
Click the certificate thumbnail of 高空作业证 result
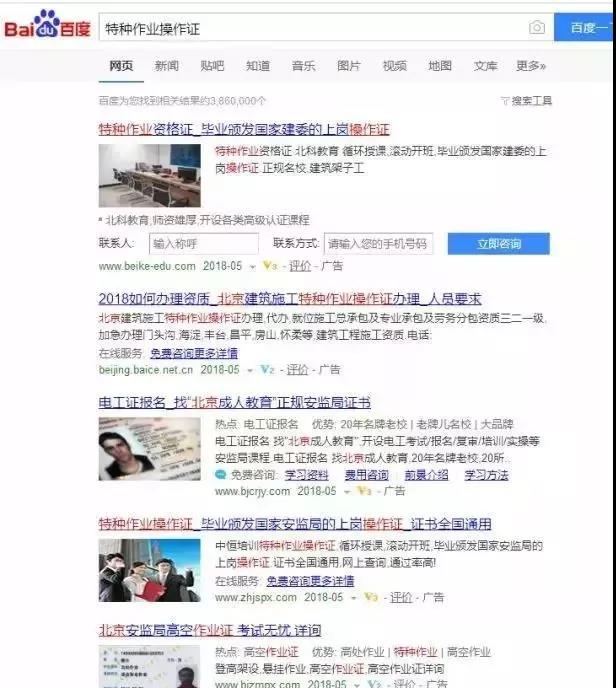(150, 666)
